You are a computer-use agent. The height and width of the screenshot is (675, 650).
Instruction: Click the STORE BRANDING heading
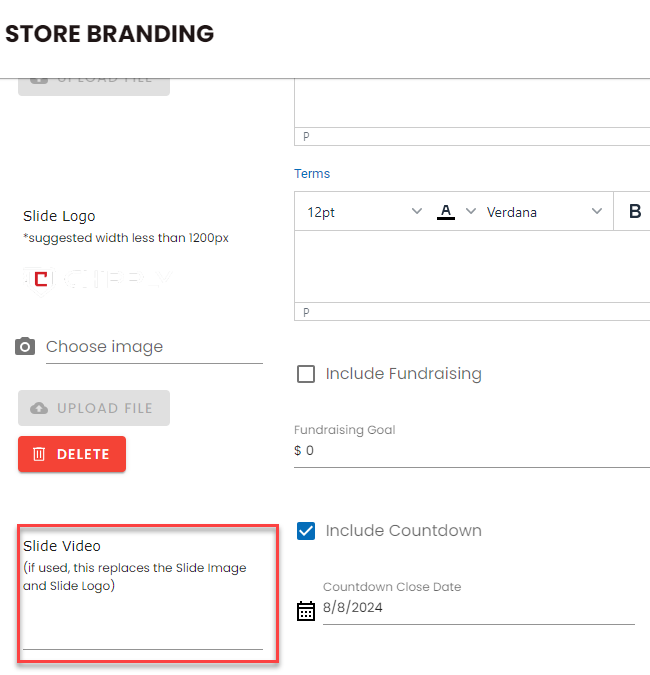(110, 33)
